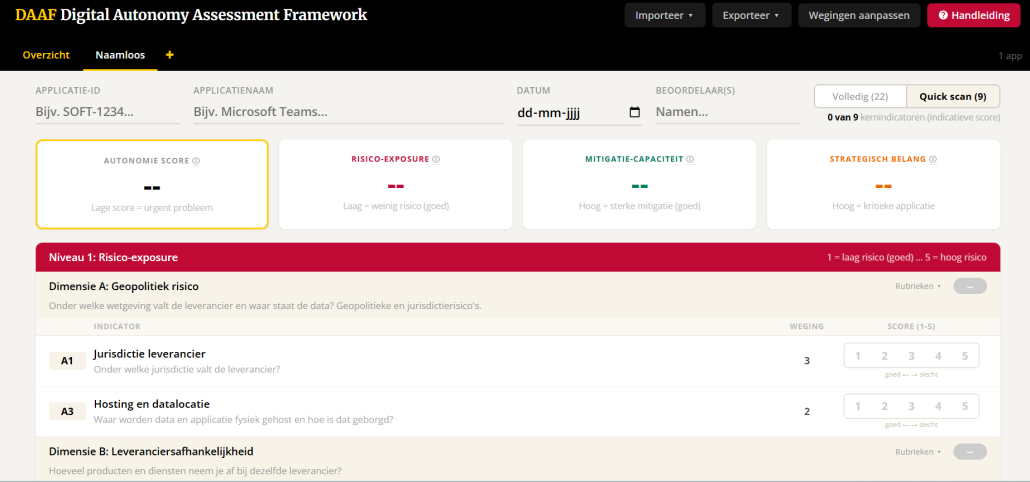The image size is (1030, 482).
Task: Add a new application with the plus icon
Action: (x=169, y=54)
